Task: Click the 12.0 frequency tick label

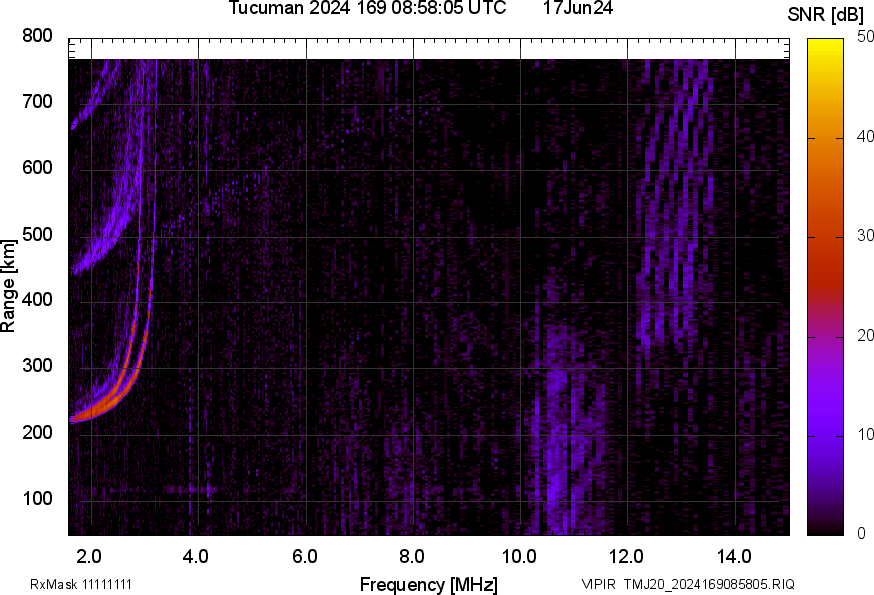Action: pos(627,557)
